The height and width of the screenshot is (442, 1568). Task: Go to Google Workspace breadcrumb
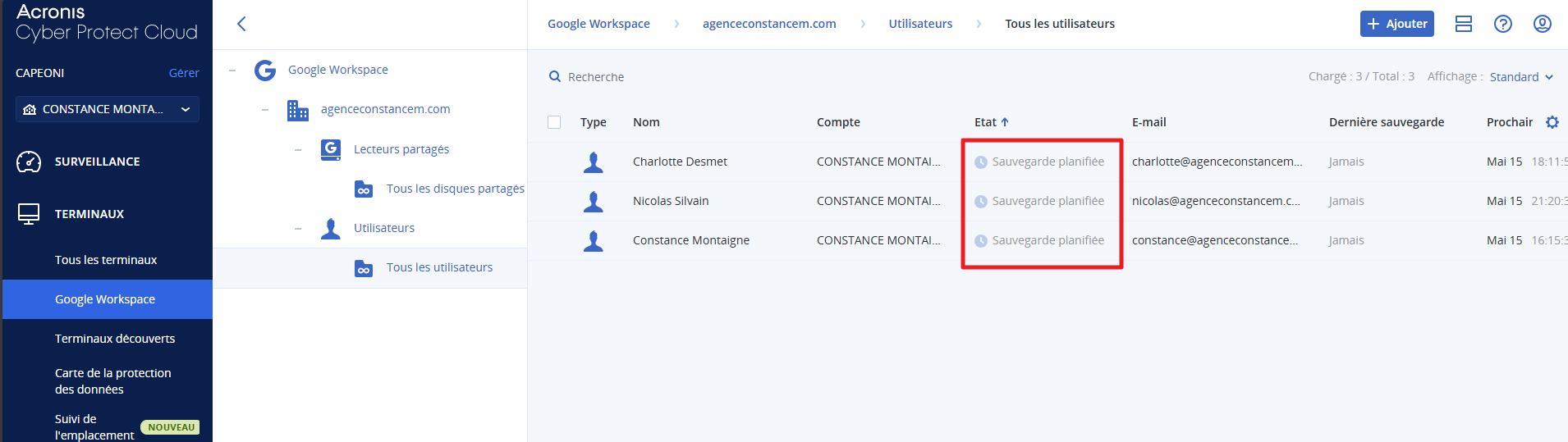tap(598, 24)
